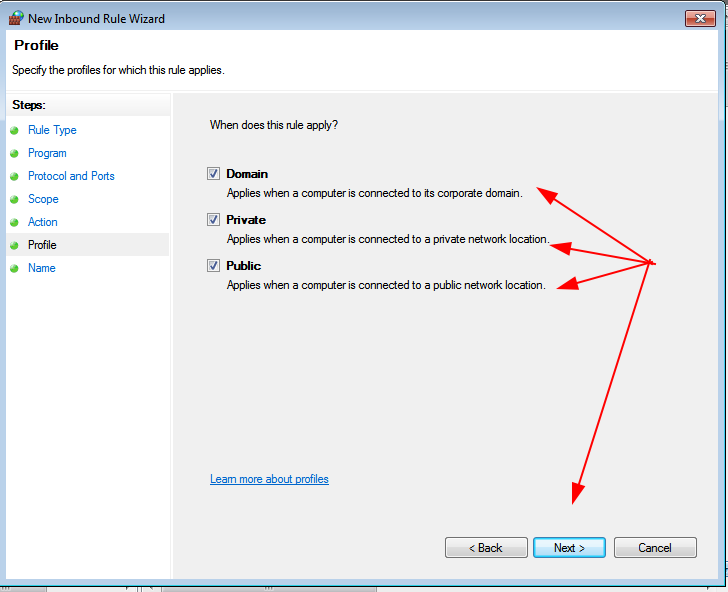Click the green bullet beside Protocol and Ports
Screen dimensions: 728x592
point(14,176)
